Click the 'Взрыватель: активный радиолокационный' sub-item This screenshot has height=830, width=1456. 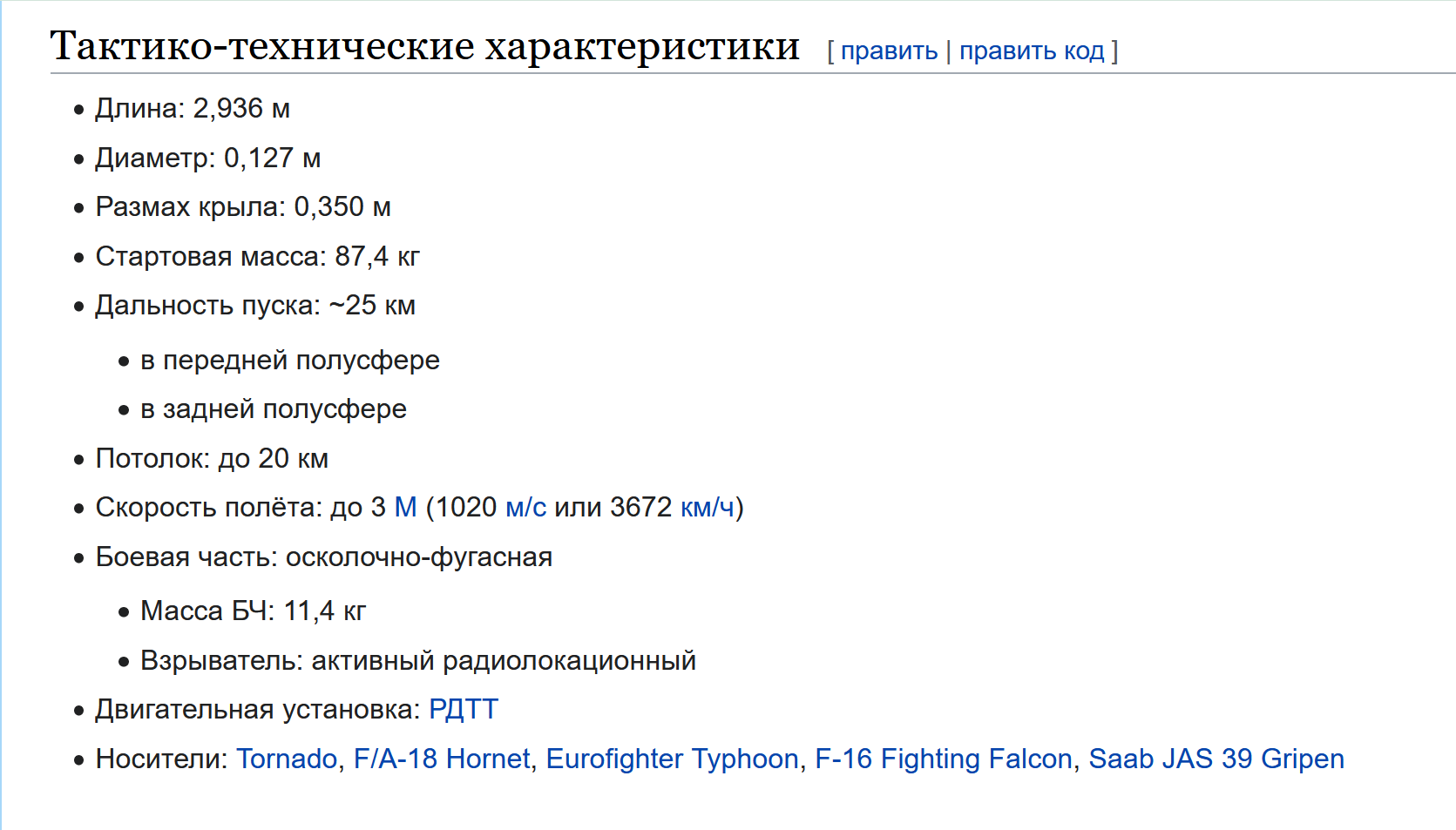[418, 661]
